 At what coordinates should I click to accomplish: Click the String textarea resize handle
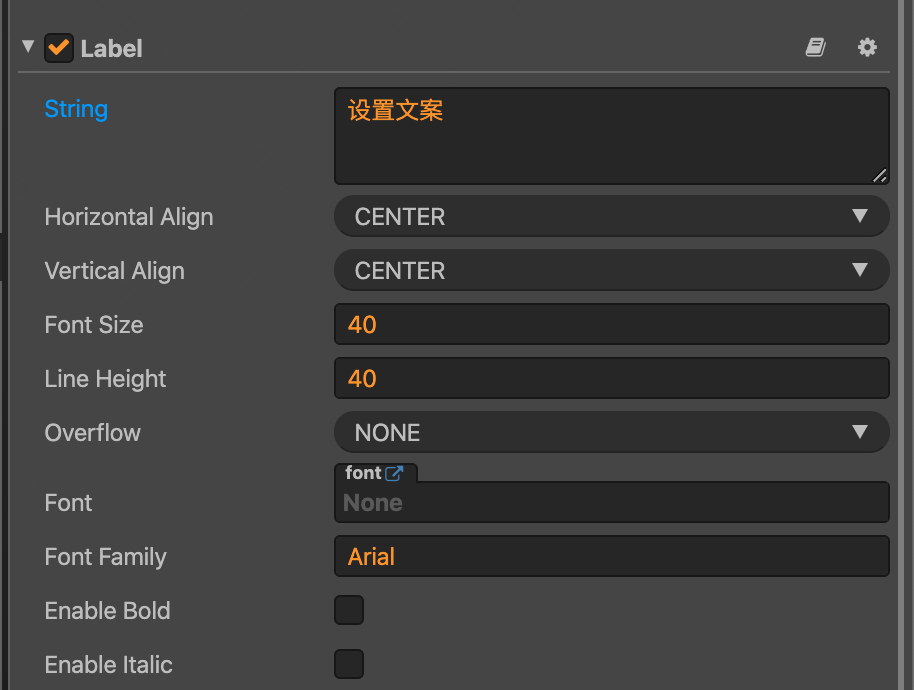880,175
